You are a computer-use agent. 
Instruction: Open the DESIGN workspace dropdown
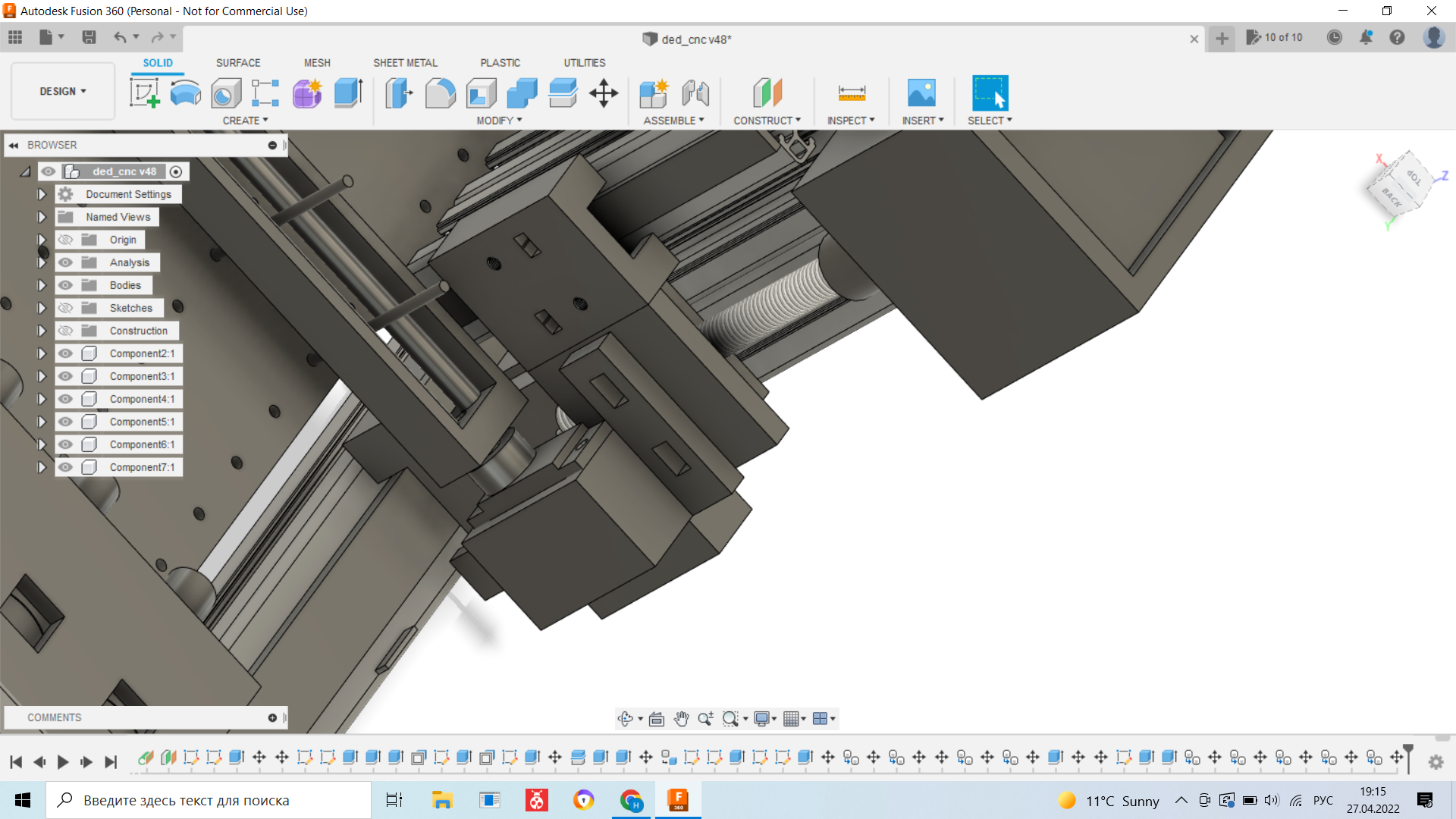point(63,91)
